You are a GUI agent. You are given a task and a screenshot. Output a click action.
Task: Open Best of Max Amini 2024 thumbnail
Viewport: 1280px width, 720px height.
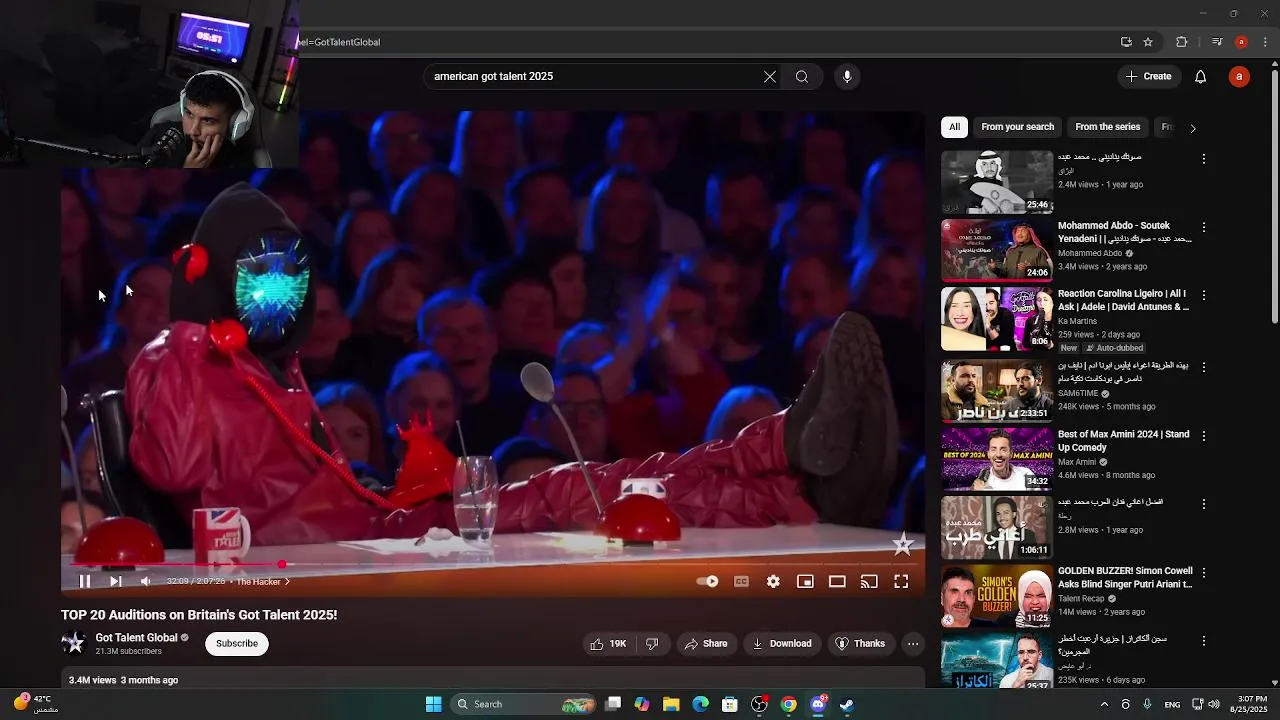click(x=997, y=459)
